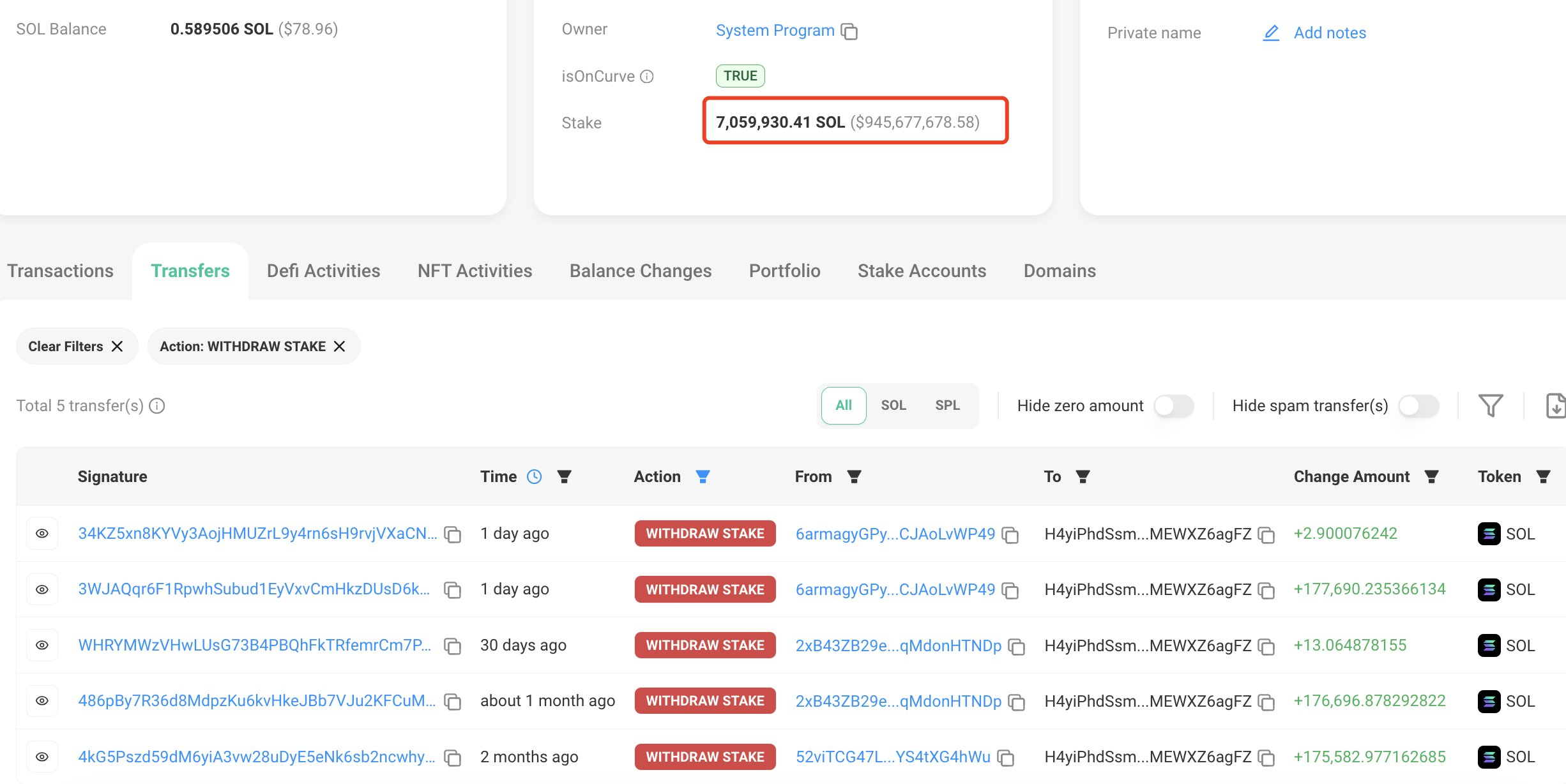Copy the System Program owner address
Viewport: 1566px width, 784px height.
849,31
